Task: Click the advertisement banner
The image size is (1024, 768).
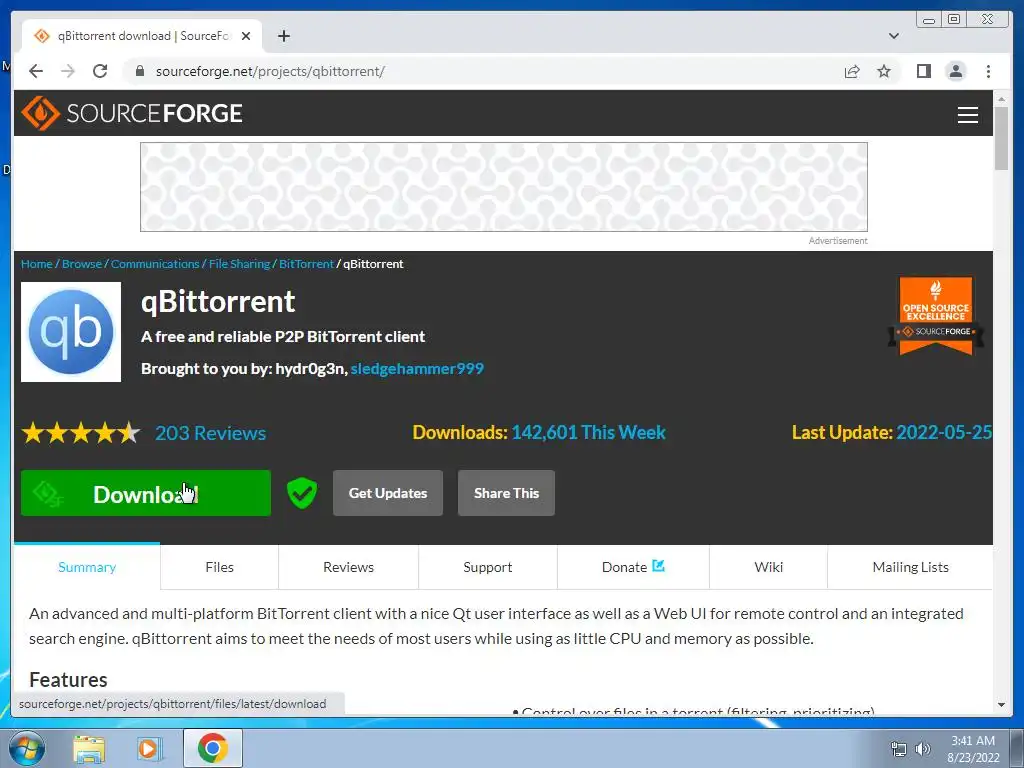Action: point(504,187)
